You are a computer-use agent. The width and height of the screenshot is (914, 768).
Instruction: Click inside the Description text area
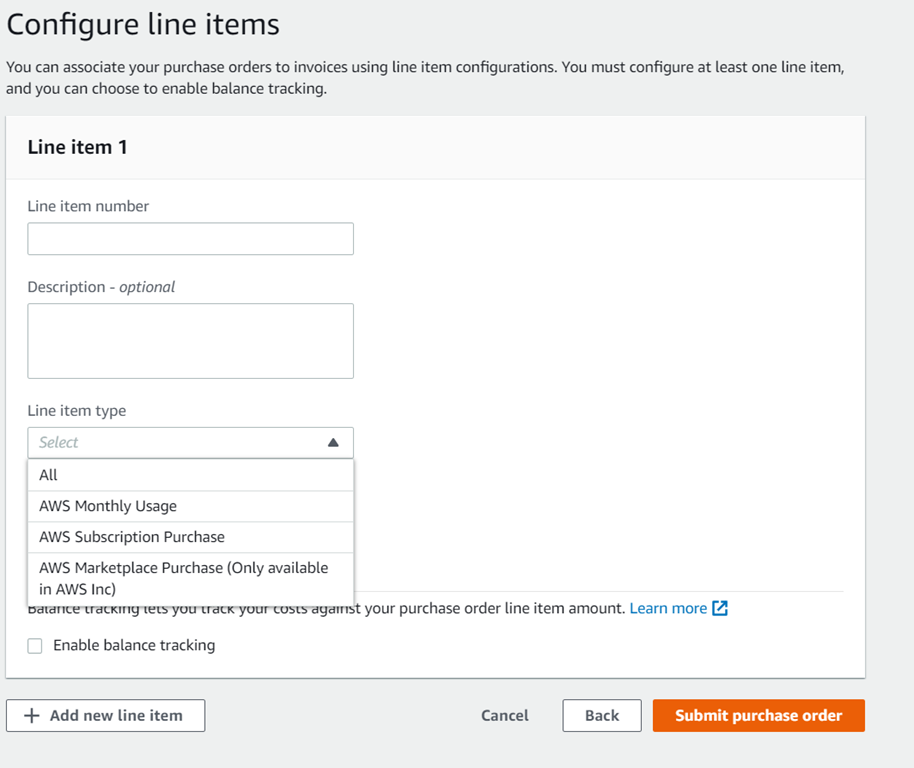(190, 341)
